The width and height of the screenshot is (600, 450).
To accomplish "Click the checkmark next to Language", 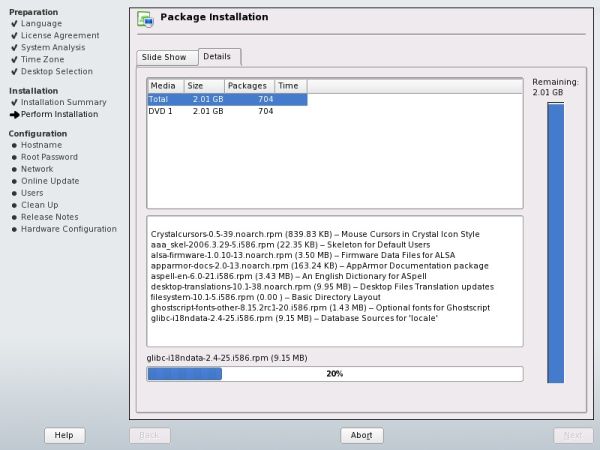I will click(15, 24).
